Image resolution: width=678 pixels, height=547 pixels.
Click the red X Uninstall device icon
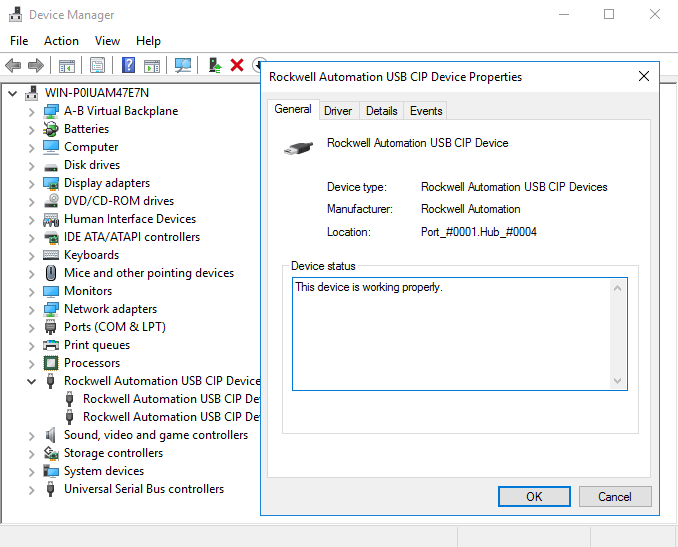click(237, 65)
